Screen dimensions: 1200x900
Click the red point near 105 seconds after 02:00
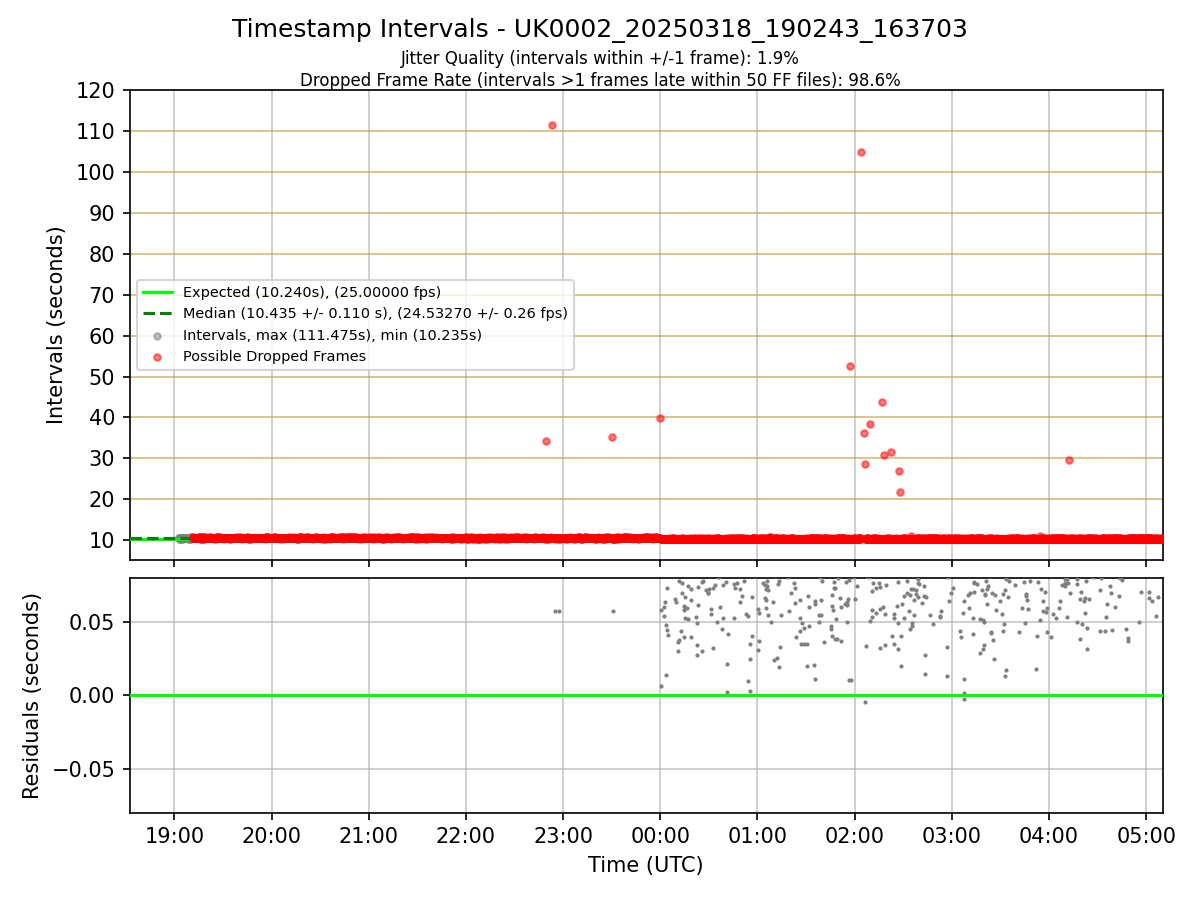pyautogui.click(x=861, y=152)
